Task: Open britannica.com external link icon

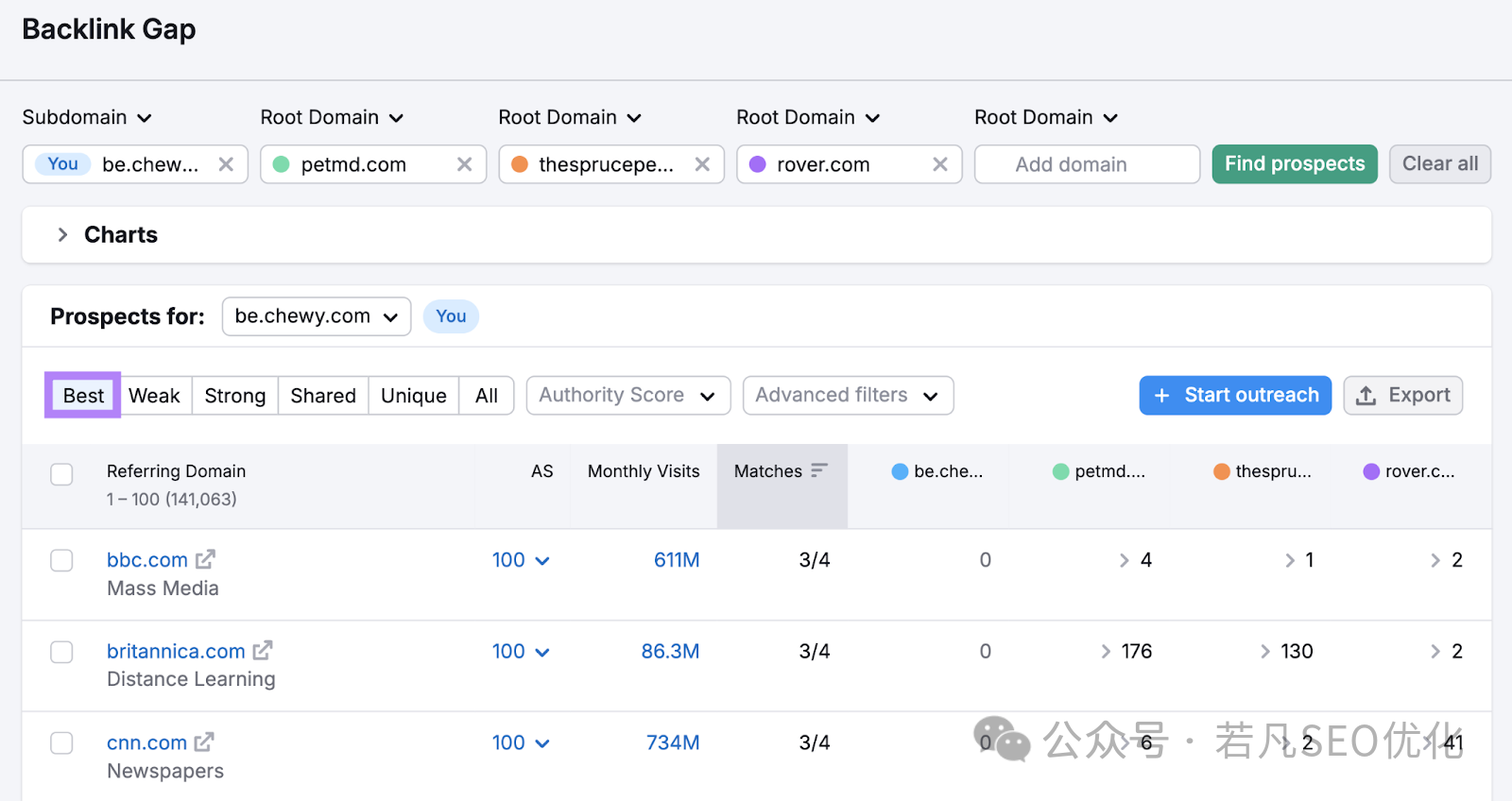Action: (263, 651)
